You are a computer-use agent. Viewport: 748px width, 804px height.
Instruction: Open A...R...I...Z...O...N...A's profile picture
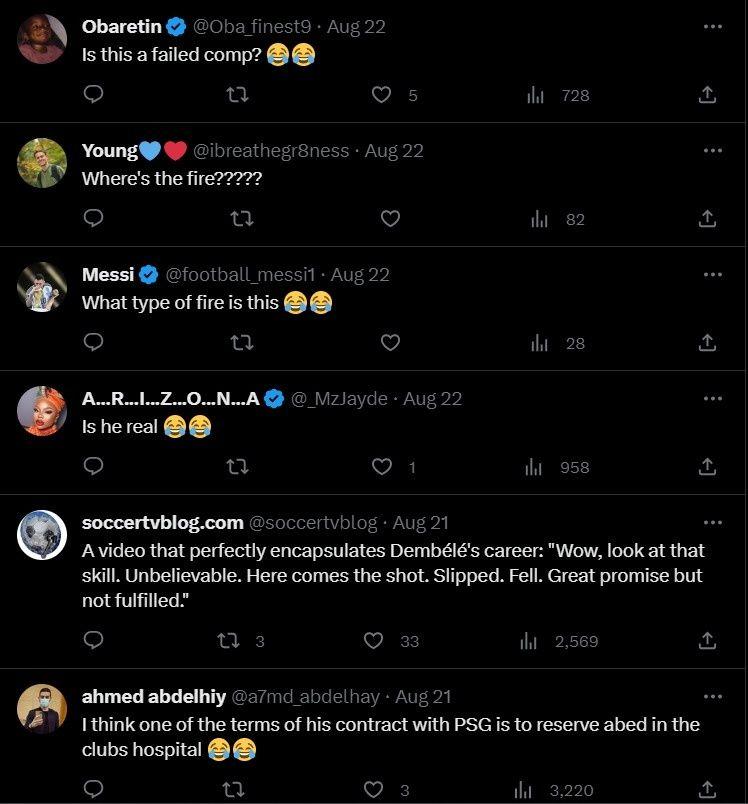(43, 410)
